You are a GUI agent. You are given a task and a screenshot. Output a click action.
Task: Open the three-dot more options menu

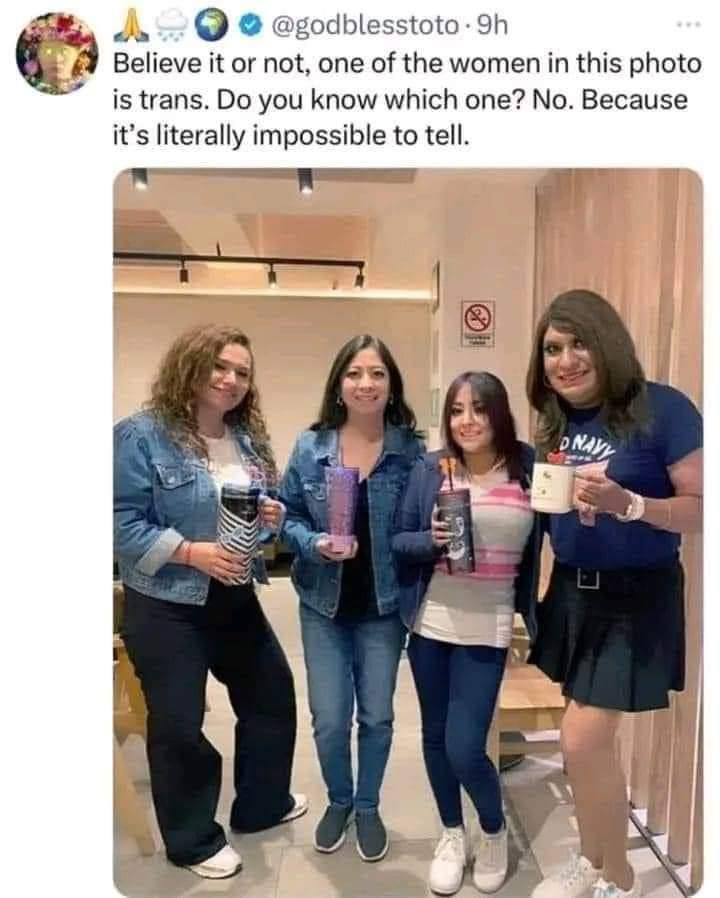click(x=688, y=25)
